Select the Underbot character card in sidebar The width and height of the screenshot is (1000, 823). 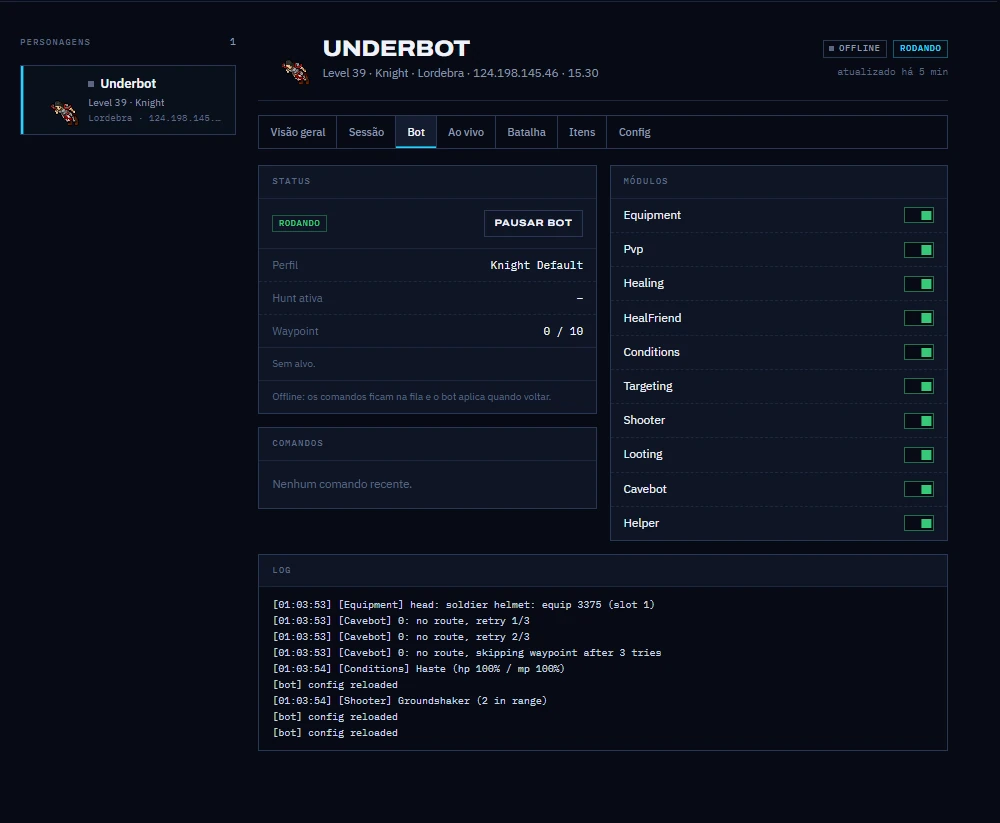pos(128,100)
